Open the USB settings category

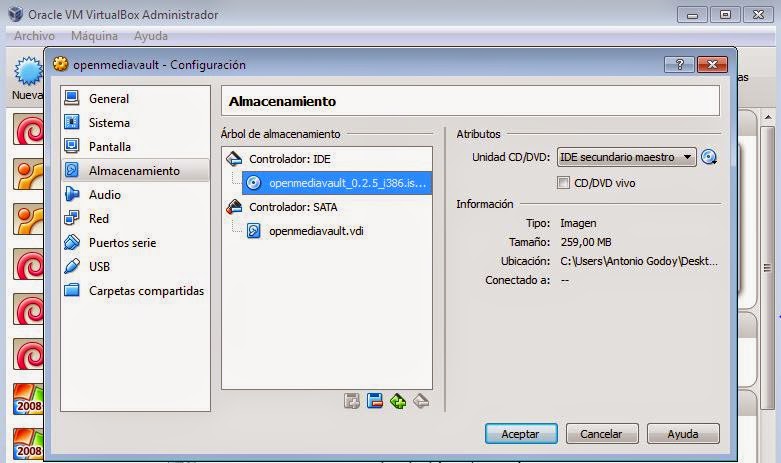click(134, 266)
